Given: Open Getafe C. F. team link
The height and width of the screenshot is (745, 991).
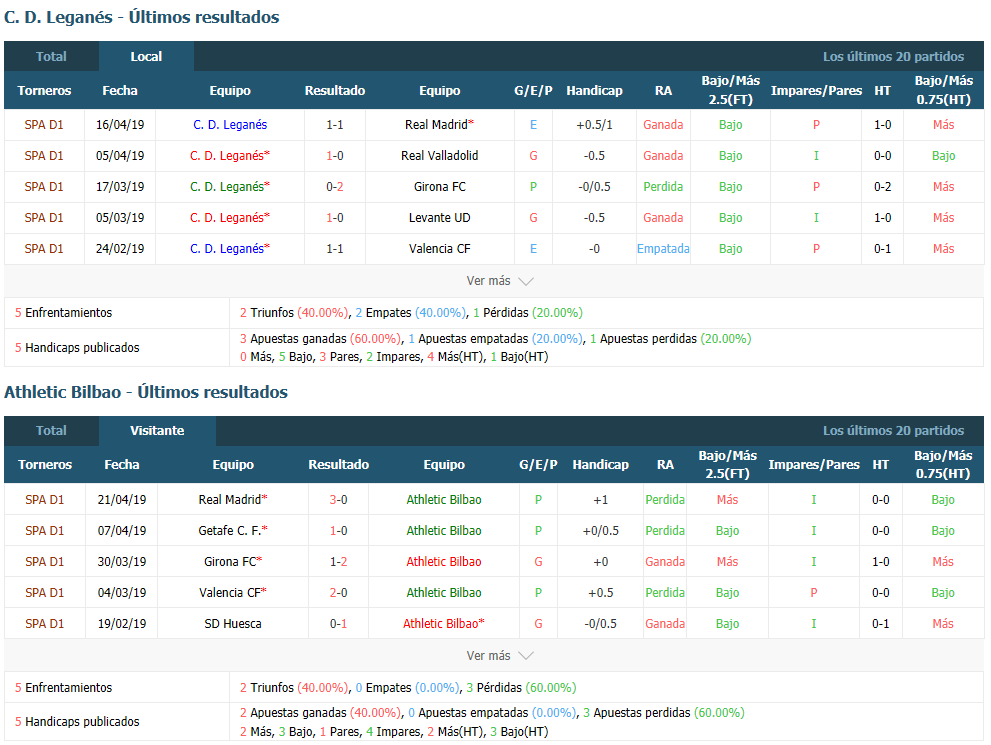Looking at the screenshot, I should click(233, 530).
